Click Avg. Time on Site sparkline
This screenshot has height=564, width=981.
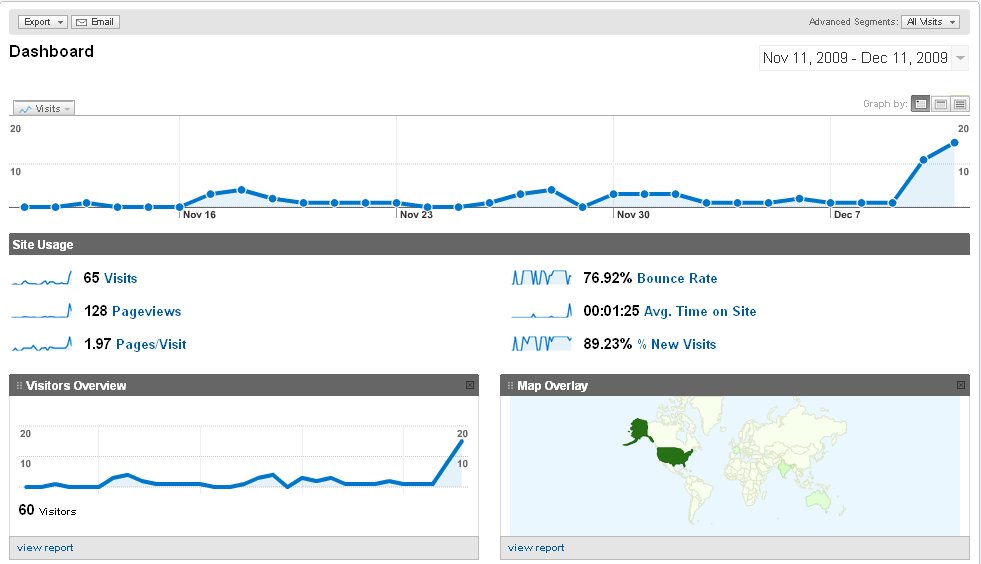(542, 311)
